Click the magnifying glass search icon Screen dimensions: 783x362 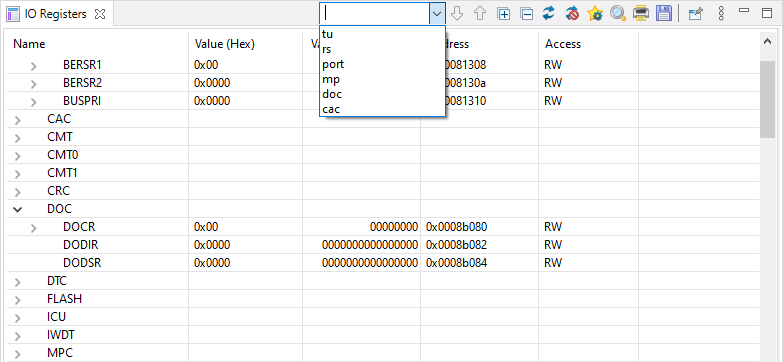pyautogui.click(x=618, y=14)
